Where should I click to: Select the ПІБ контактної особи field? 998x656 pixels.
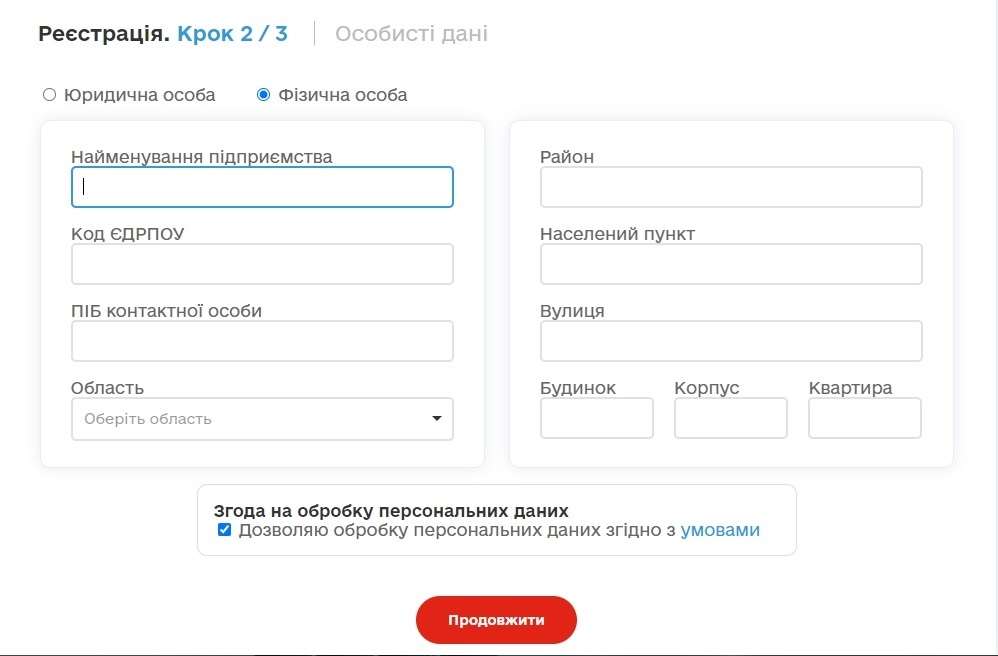pyautogui.click(x=262, y=341)
